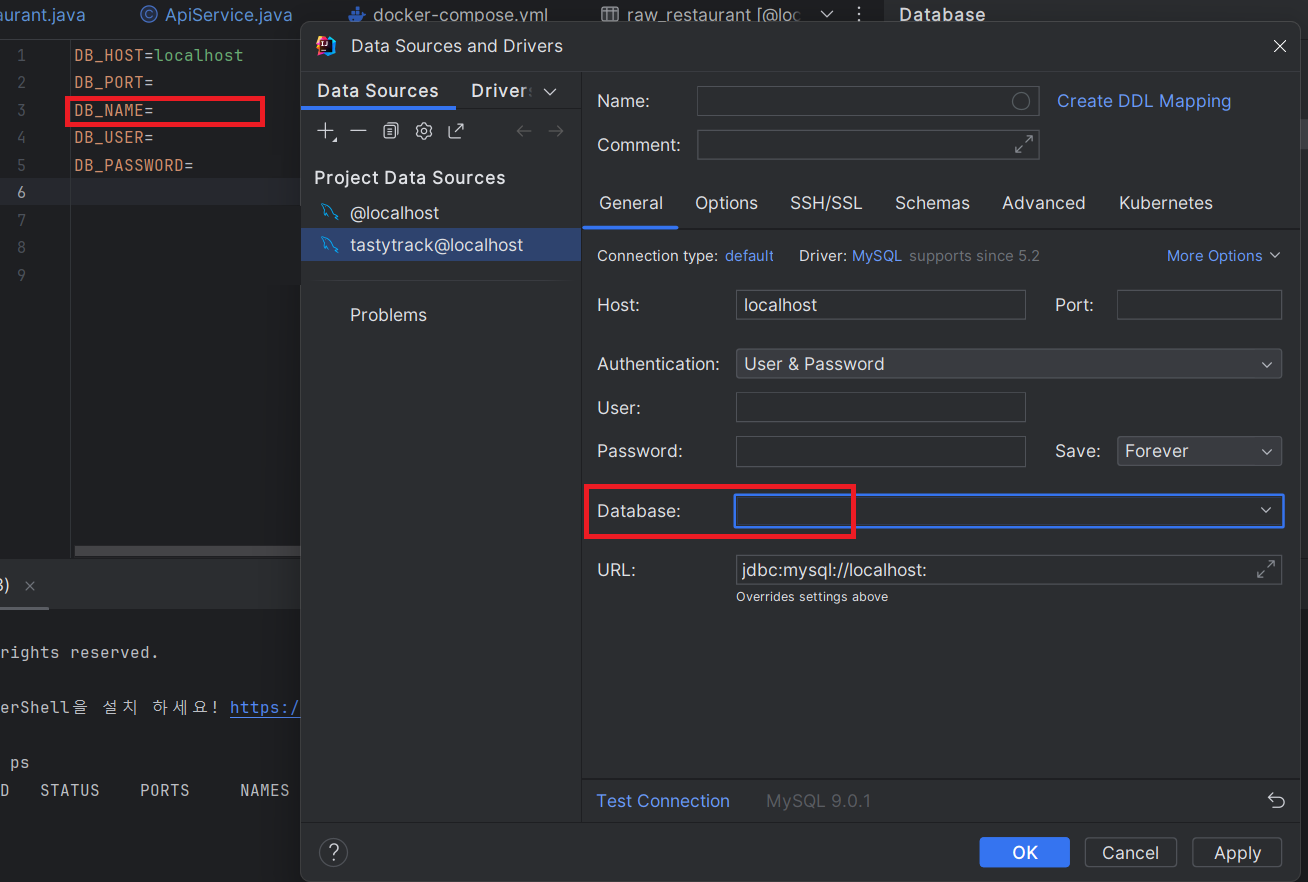Image resolution: width=1308 pixels, height=882 pixels.
Task: Click the Test Connection link
Action: 663,801
